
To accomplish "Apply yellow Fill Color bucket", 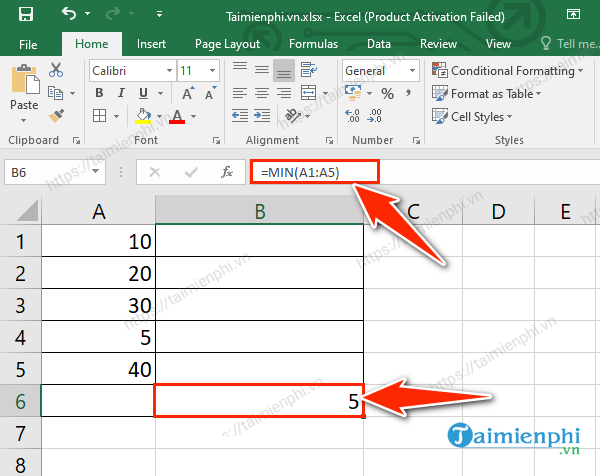I will 143,116.
